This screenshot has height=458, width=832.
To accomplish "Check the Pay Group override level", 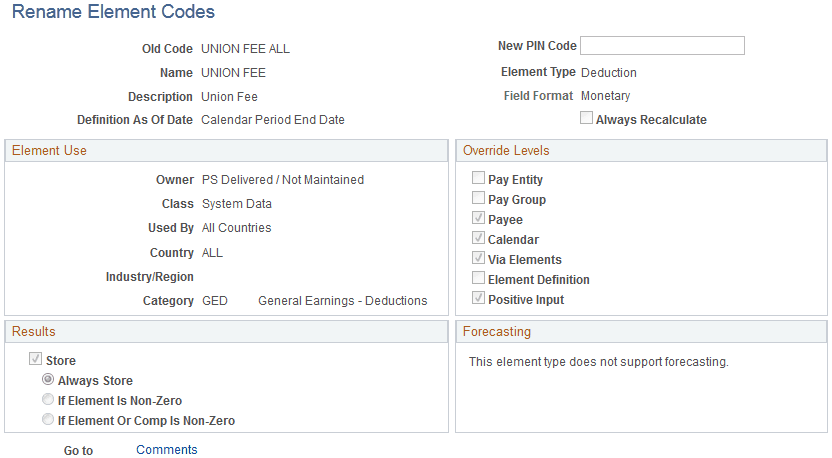I will 478,200.
